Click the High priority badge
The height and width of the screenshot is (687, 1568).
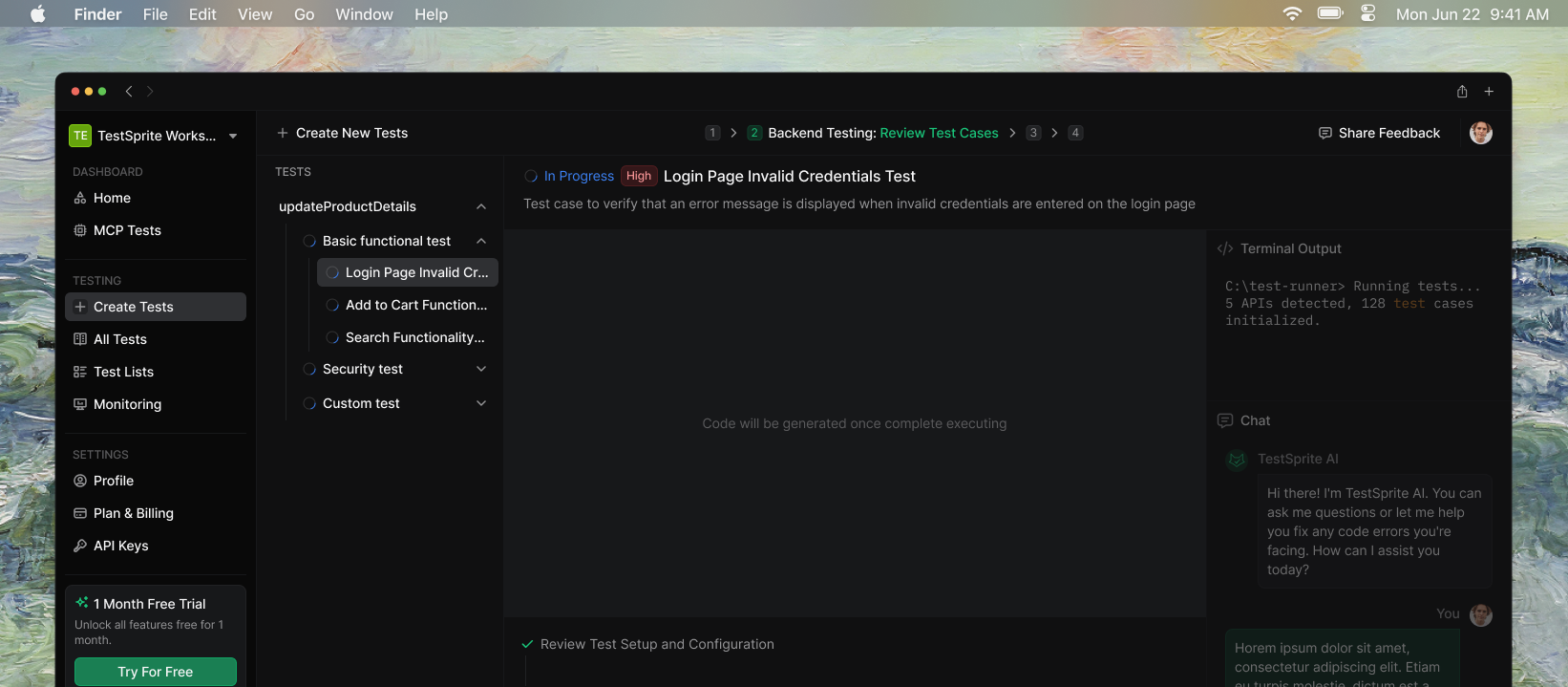click(639, 176)
